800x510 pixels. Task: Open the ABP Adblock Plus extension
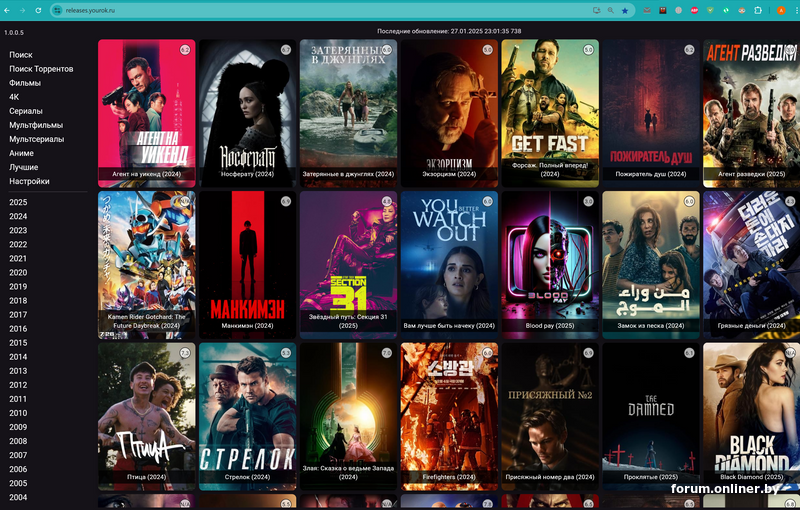click(x=694, y=10)
